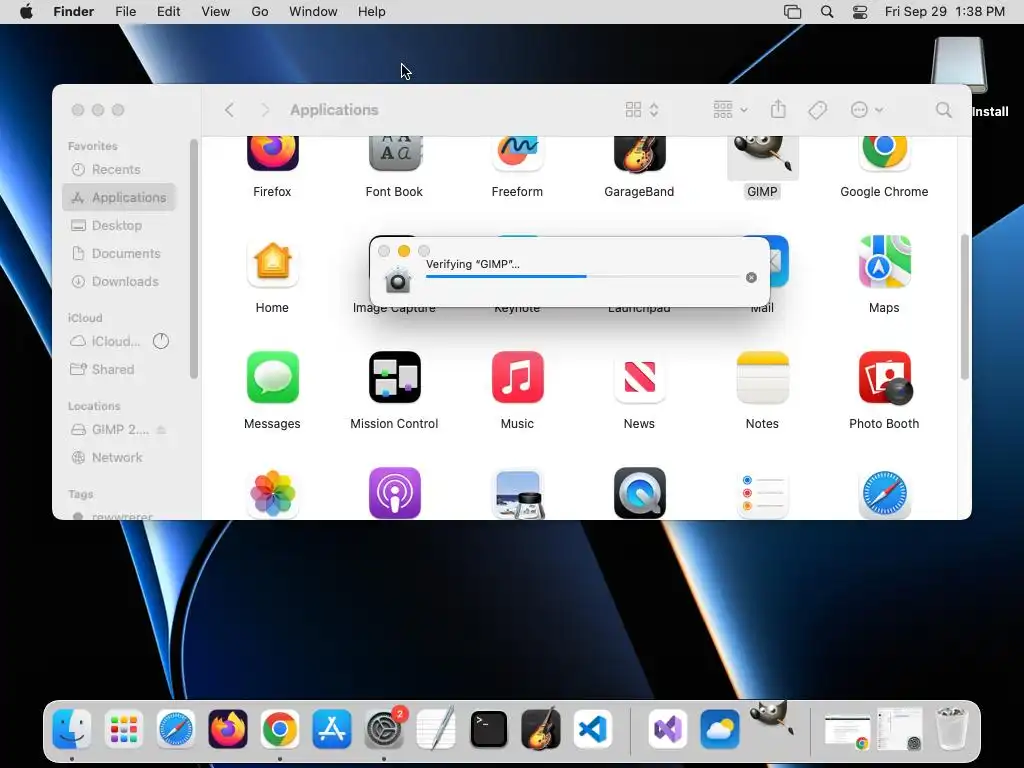Switch Finder view mode icon selector
This screenshot has height=768, width=1024.
point(642,110)
